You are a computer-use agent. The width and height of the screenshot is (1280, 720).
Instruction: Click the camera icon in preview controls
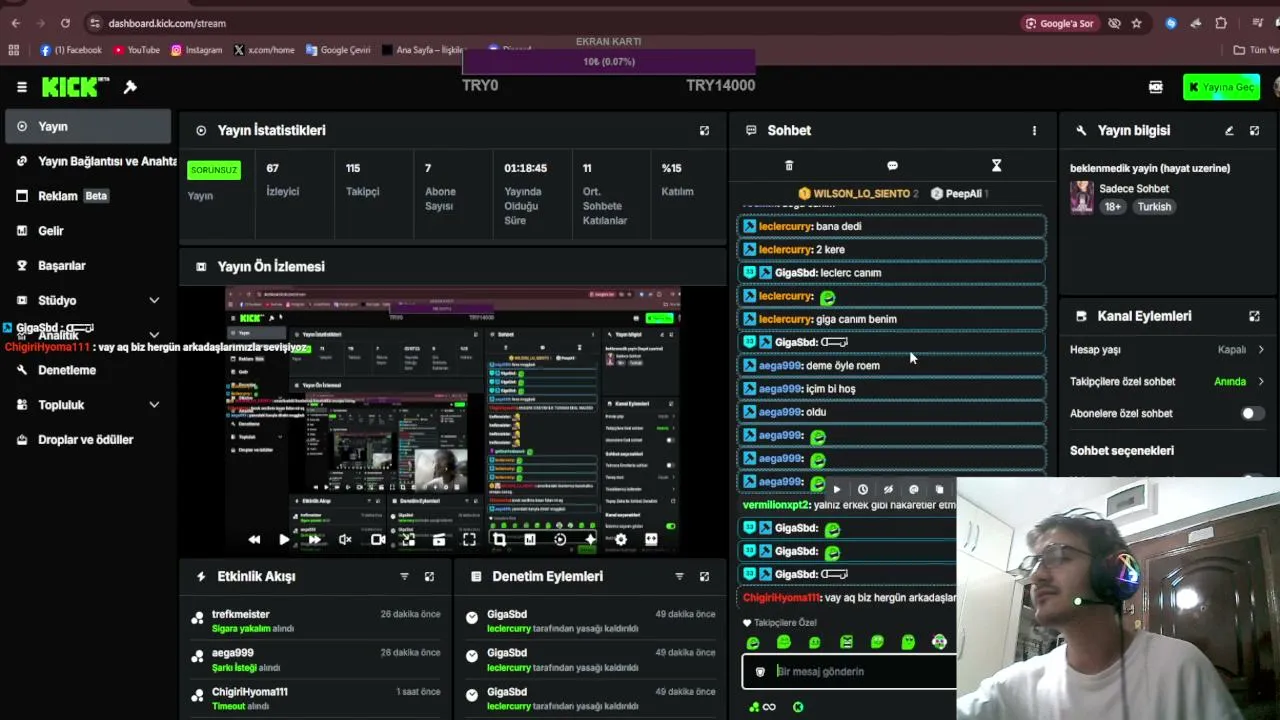377,539
